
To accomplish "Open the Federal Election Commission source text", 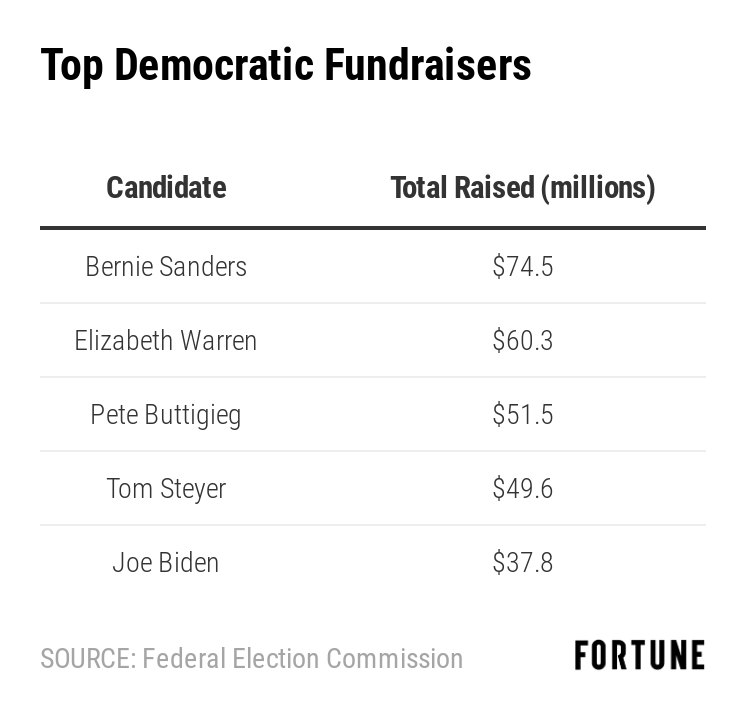I will point(302,659).
